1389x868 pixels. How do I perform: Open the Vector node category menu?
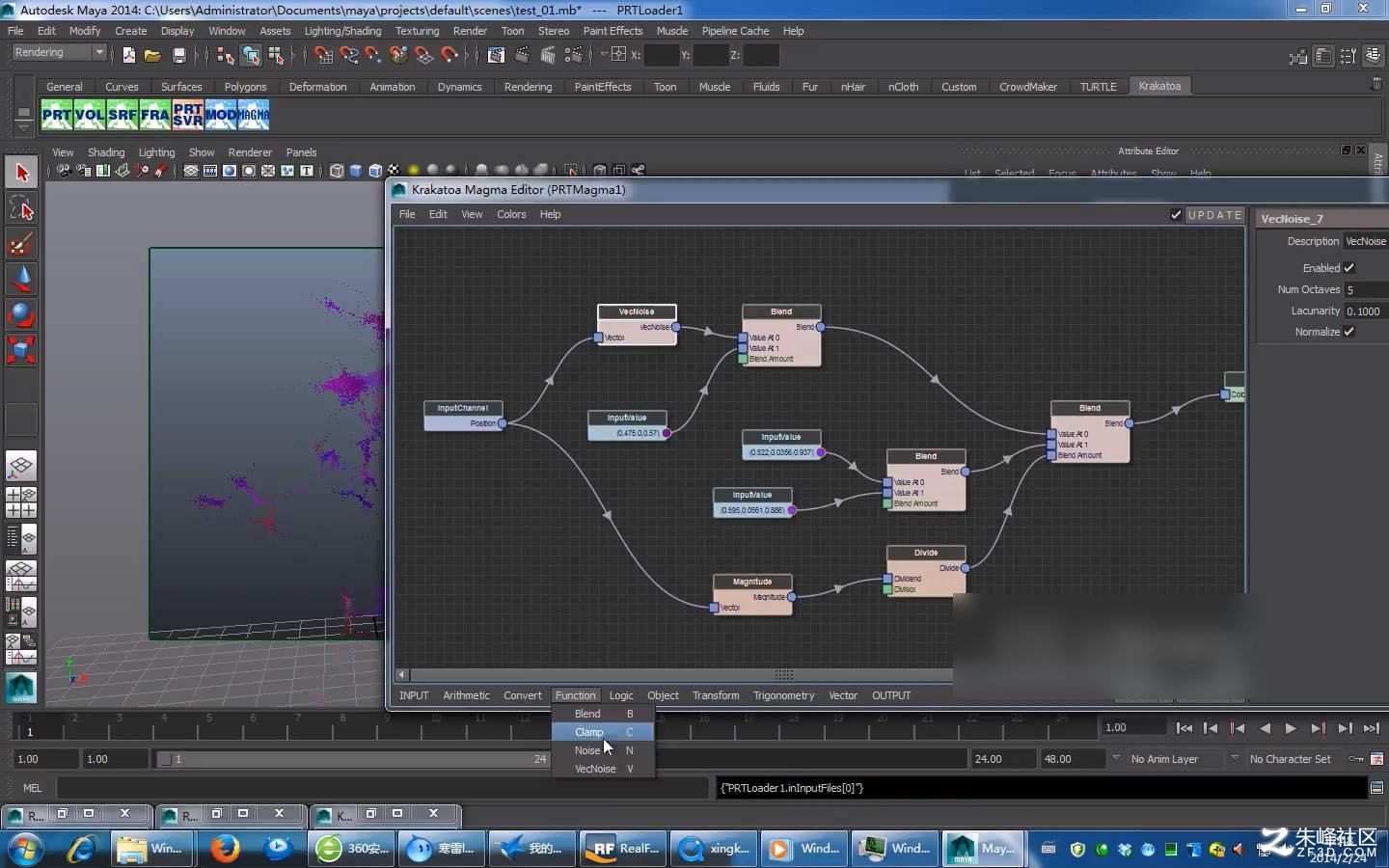click(843, 695)
